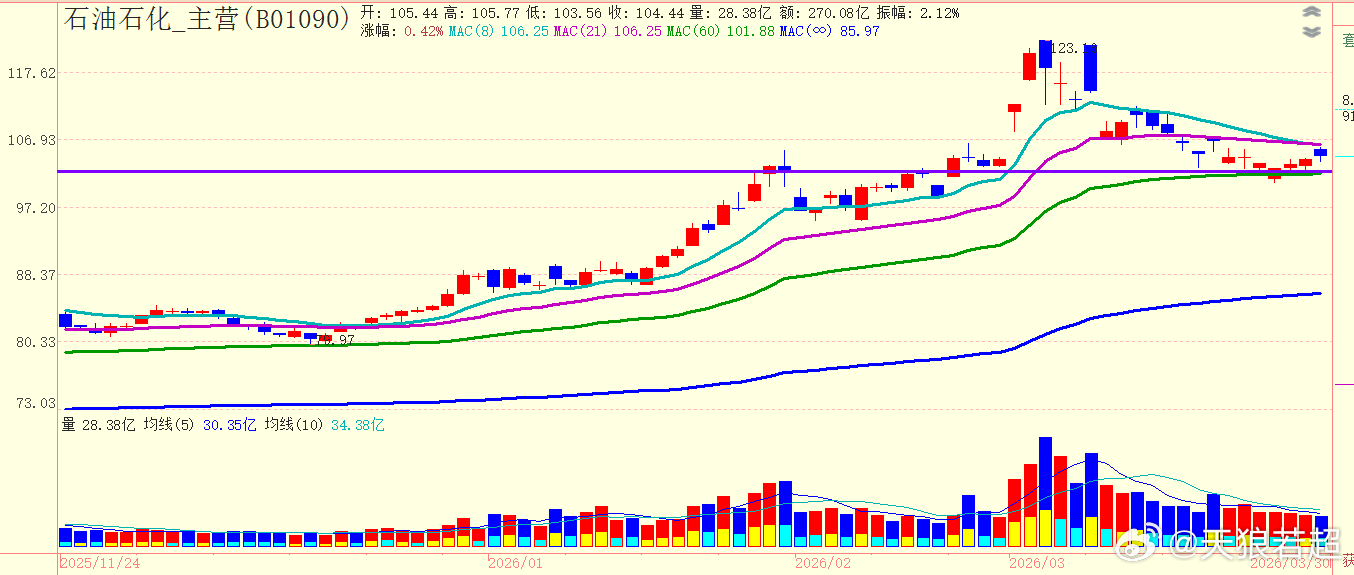
Task: Click the double up-chevron icon at top right
Action: coord(1312,13)
